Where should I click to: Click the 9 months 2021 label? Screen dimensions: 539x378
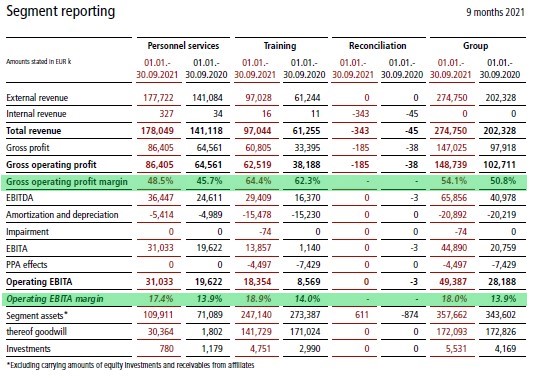(x=495, y=12)
